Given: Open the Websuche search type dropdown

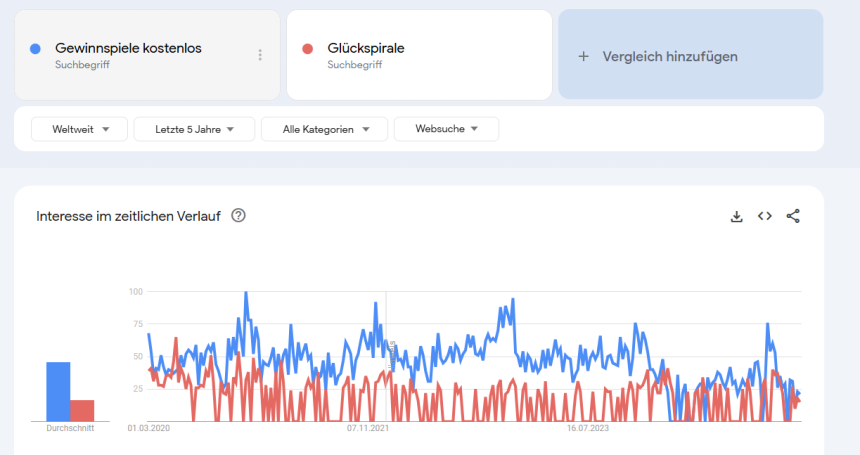Looking at the screenshot, I should 446,129.
